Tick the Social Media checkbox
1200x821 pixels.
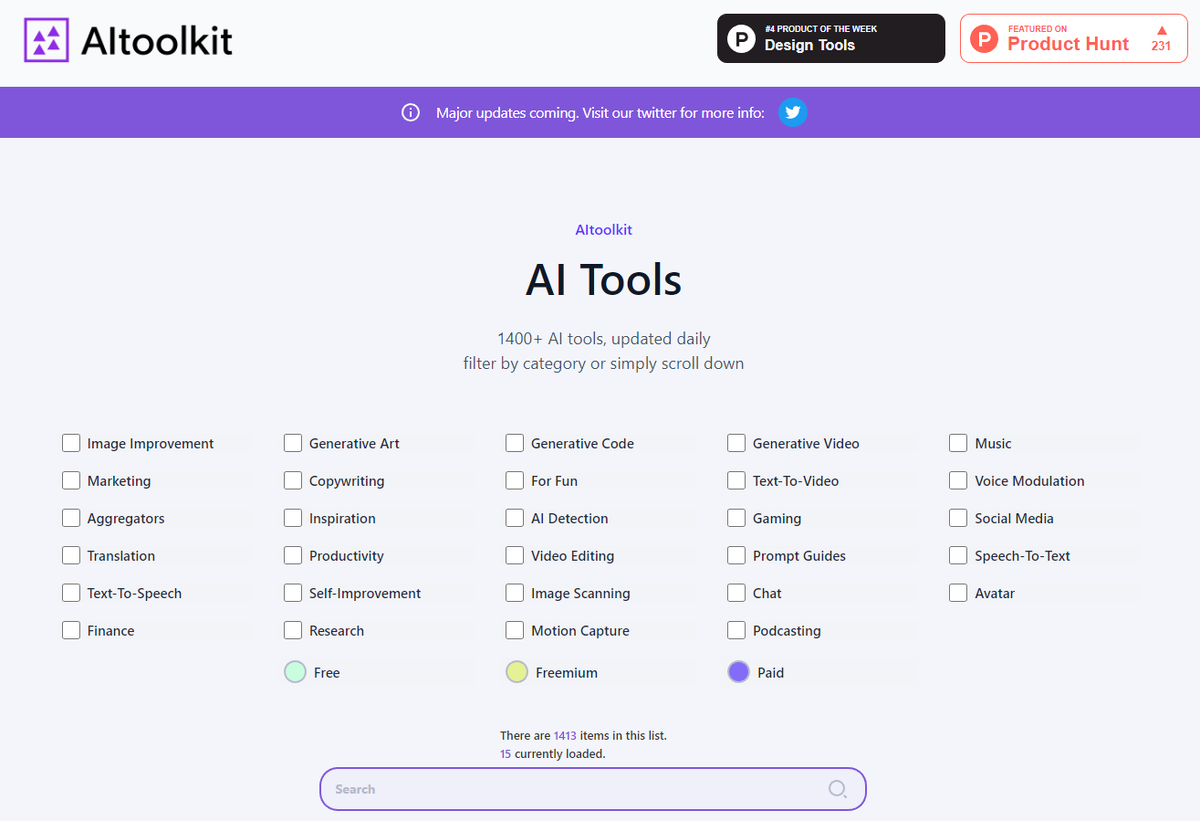(959, 518)
